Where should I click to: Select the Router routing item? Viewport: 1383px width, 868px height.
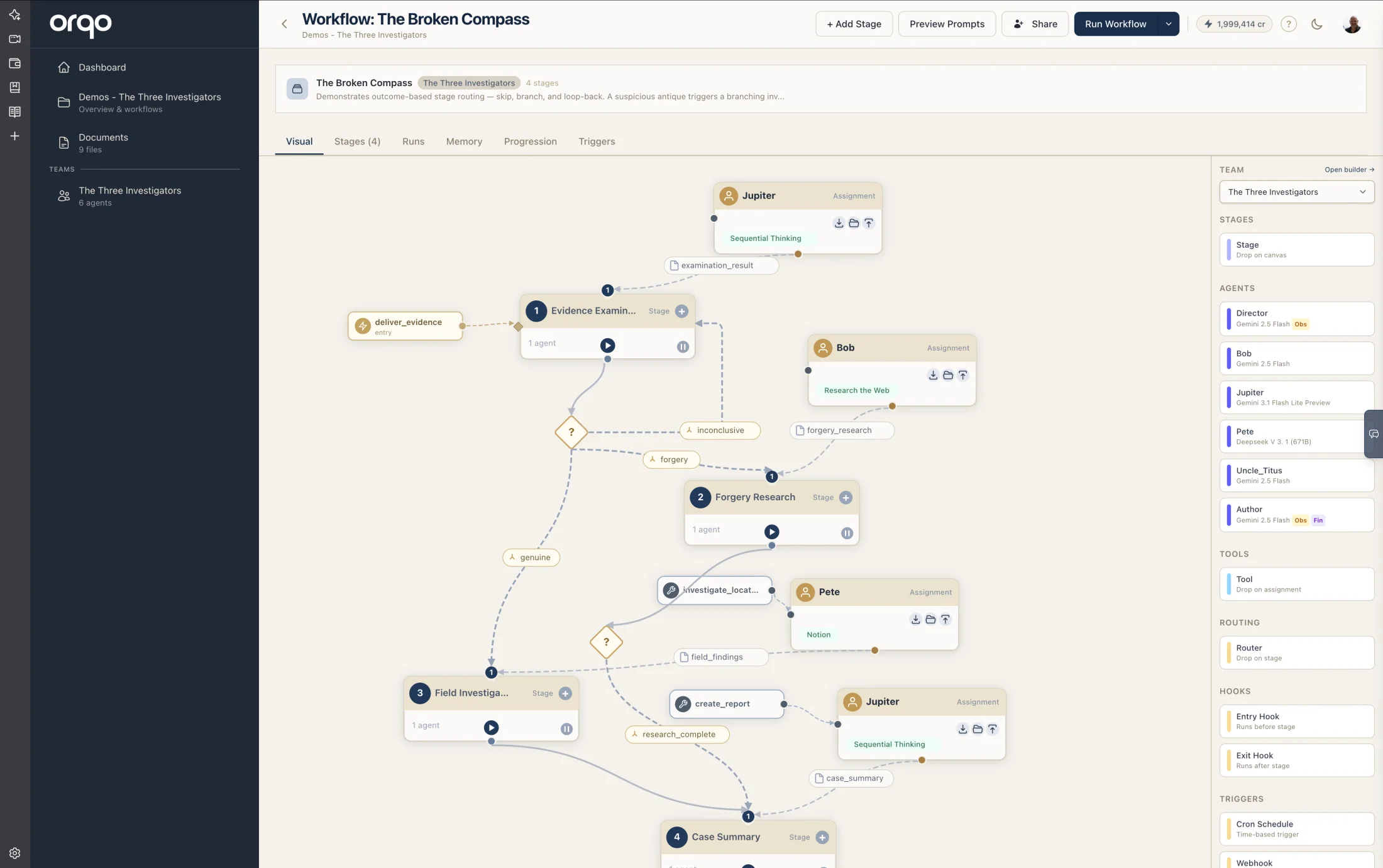pyautogui.click(x=1296, y=653)
